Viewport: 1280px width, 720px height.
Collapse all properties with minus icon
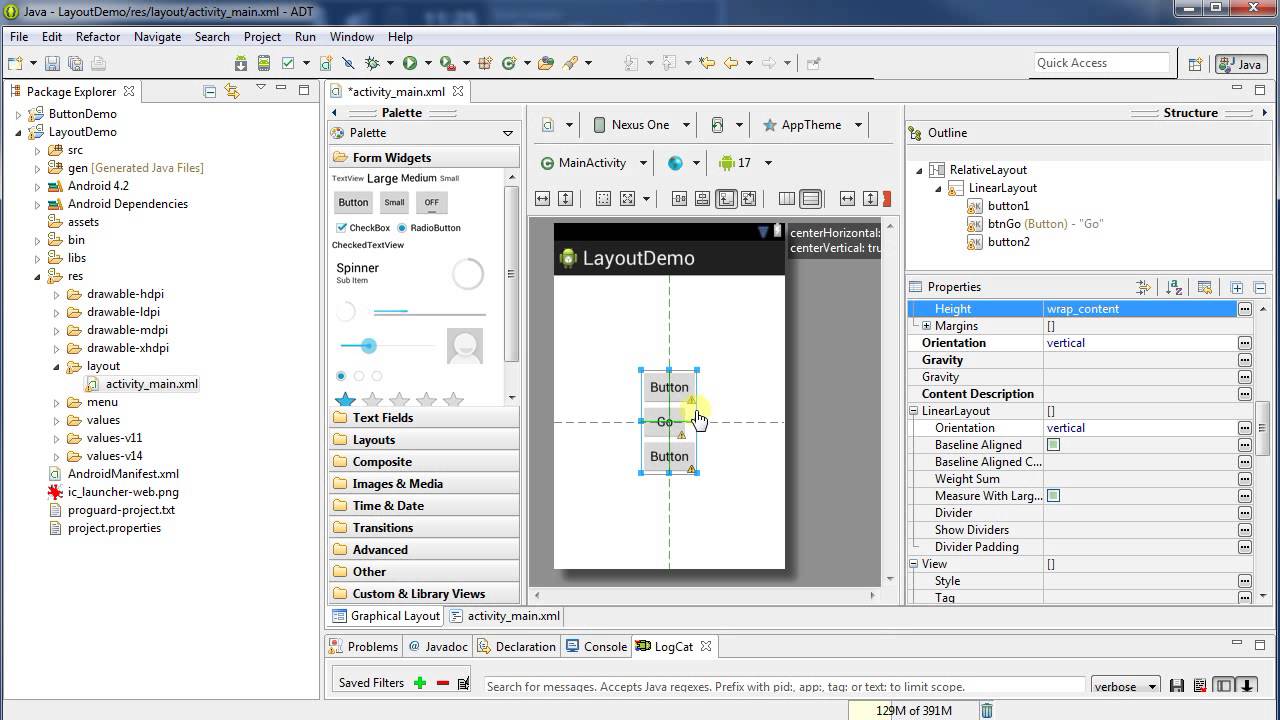point(1260,287)
